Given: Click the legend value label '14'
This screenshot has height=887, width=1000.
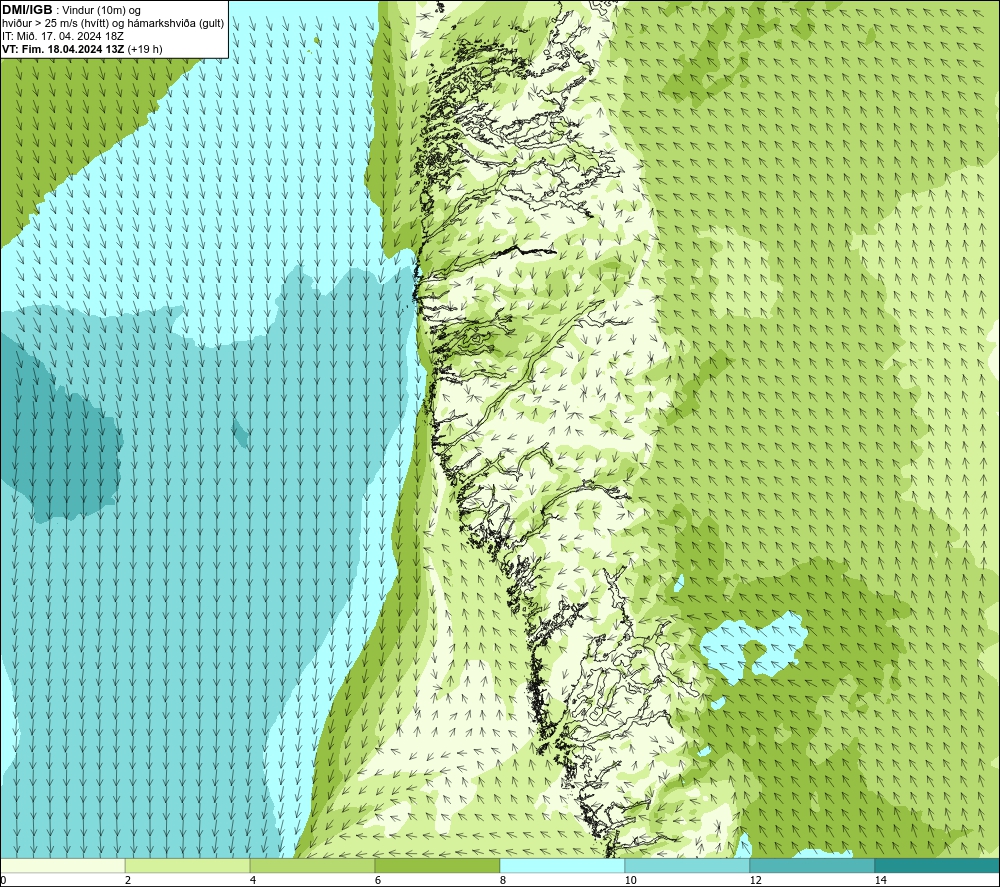Looking at the screenshot, I should [880, 880].
